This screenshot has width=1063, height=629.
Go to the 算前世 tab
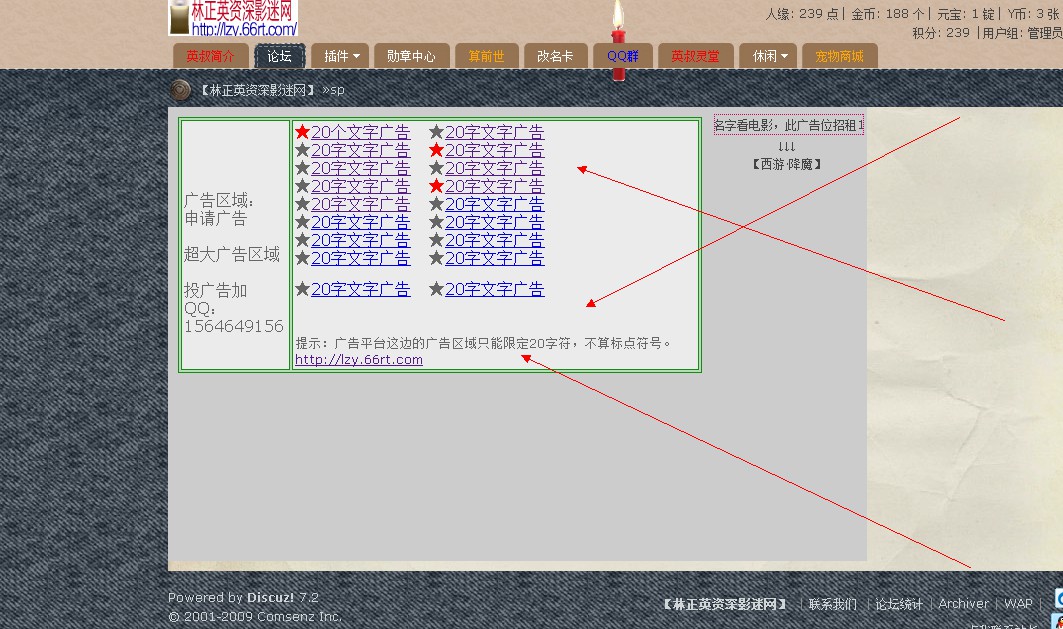(487, 56)
